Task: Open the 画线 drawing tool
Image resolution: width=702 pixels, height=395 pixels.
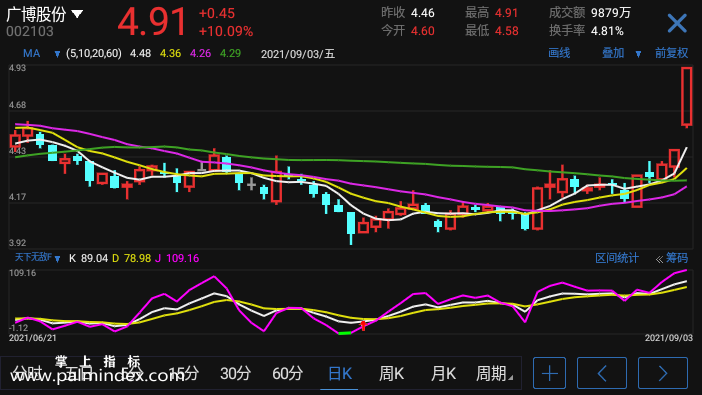Action: pyautogui.click(x=559, y=53)
